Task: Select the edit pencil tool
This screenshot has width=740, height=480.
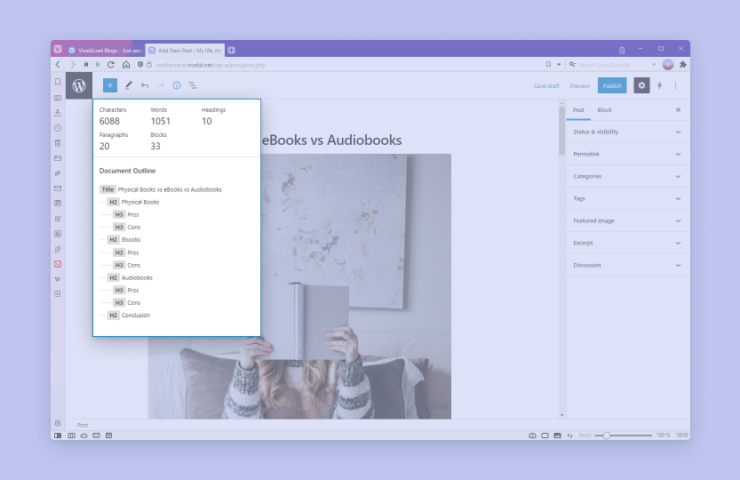Action: tap(128, 85)
